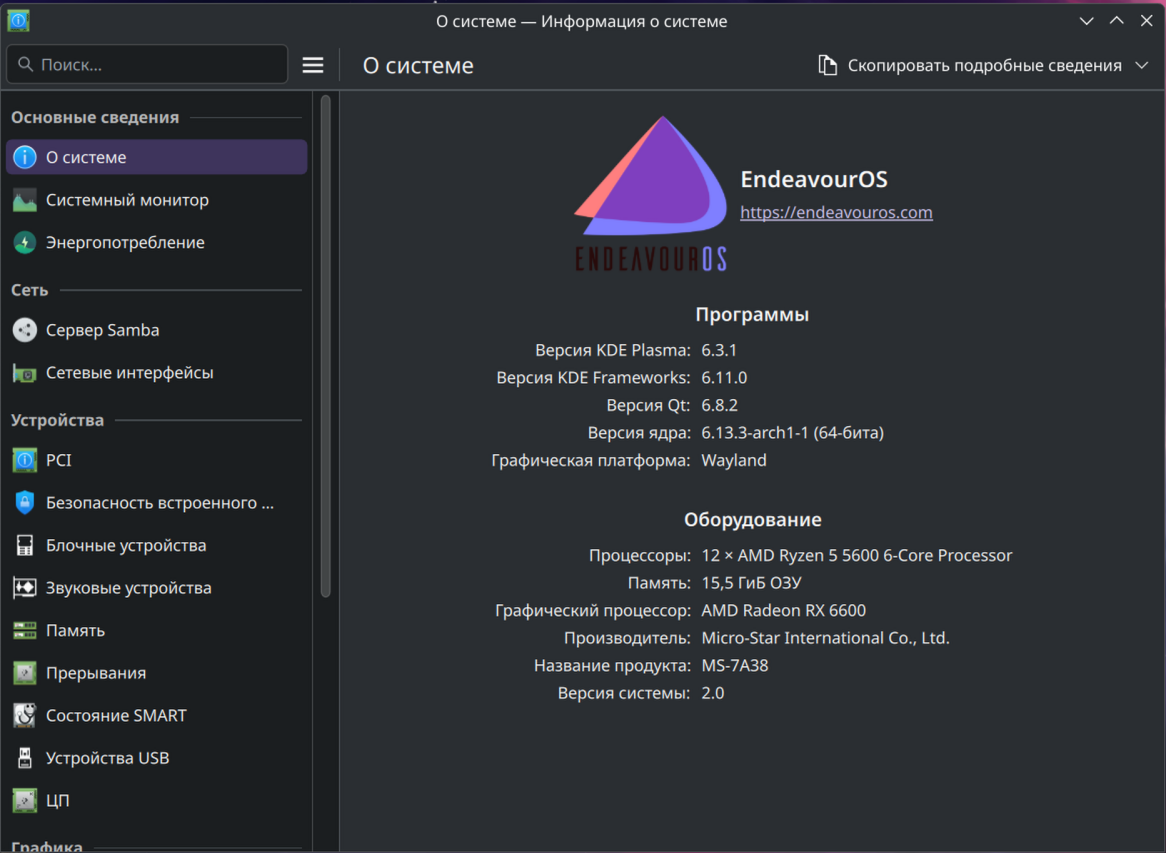The height and width of the screenshot is (853, 1166).
Task: Select Энергопотребление sidebar entry
Action: coord(157,242)
